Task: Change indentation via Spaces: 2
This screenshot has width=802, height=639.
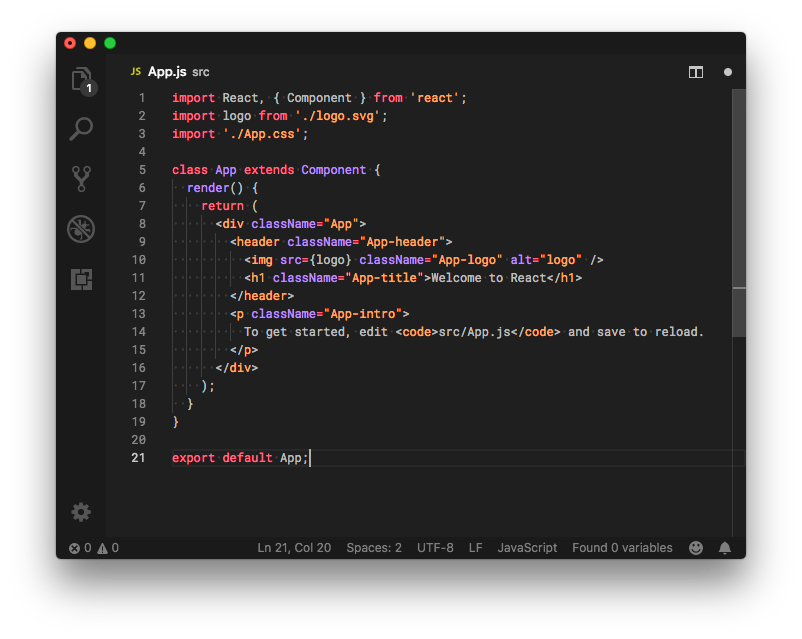Action: click(374, 548)
